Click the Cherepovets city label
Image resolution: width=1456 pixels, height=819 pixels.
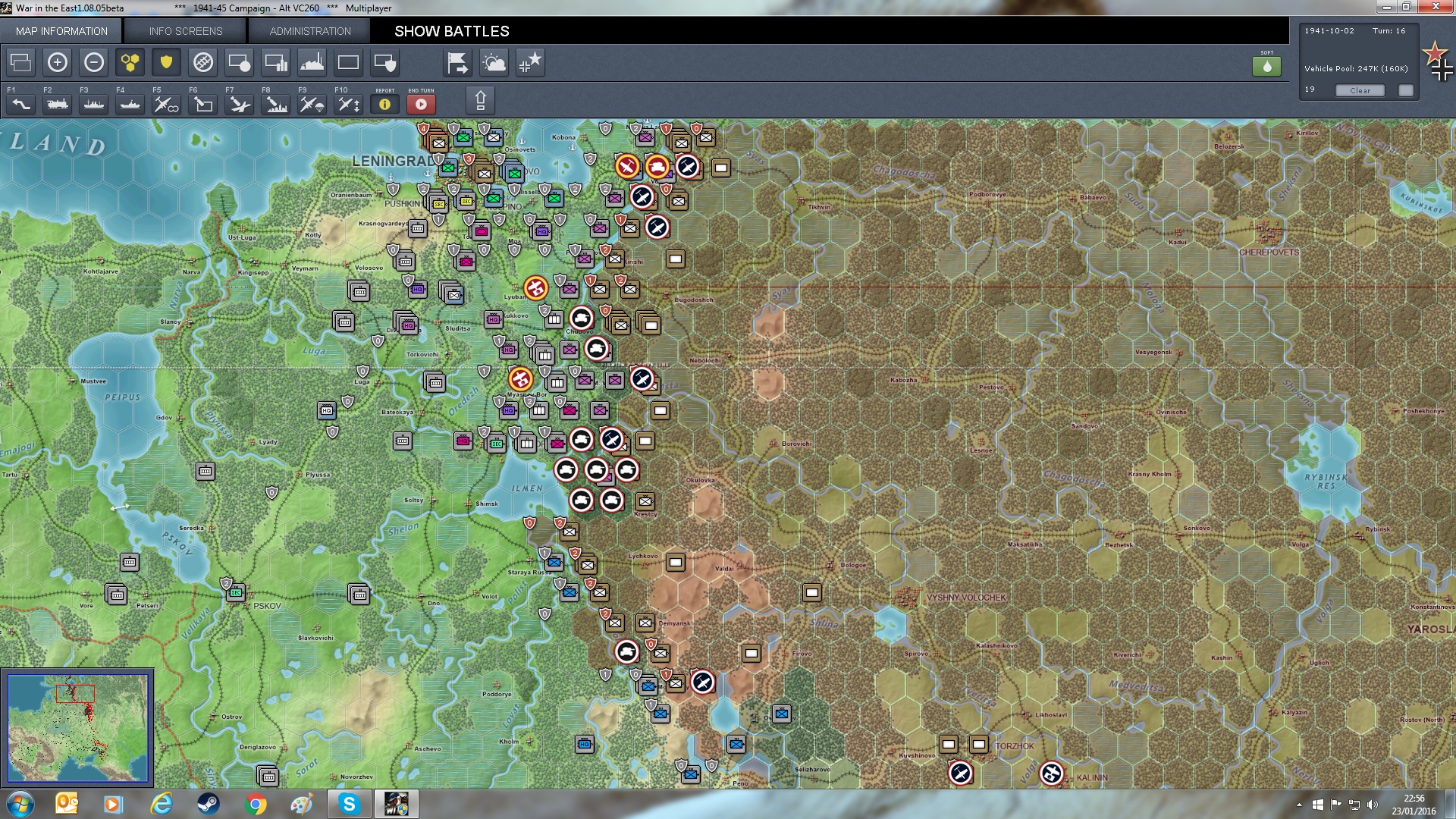tap(1269, 252)
